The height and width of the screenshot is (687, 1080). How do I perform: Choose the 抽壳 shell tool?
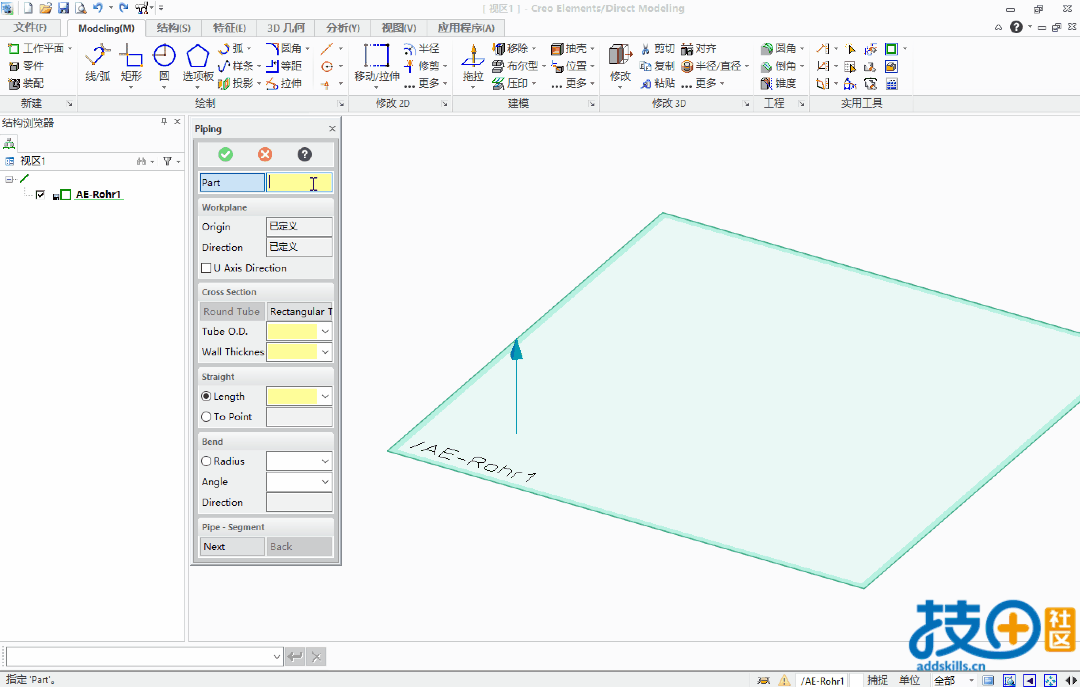point(570,48)
